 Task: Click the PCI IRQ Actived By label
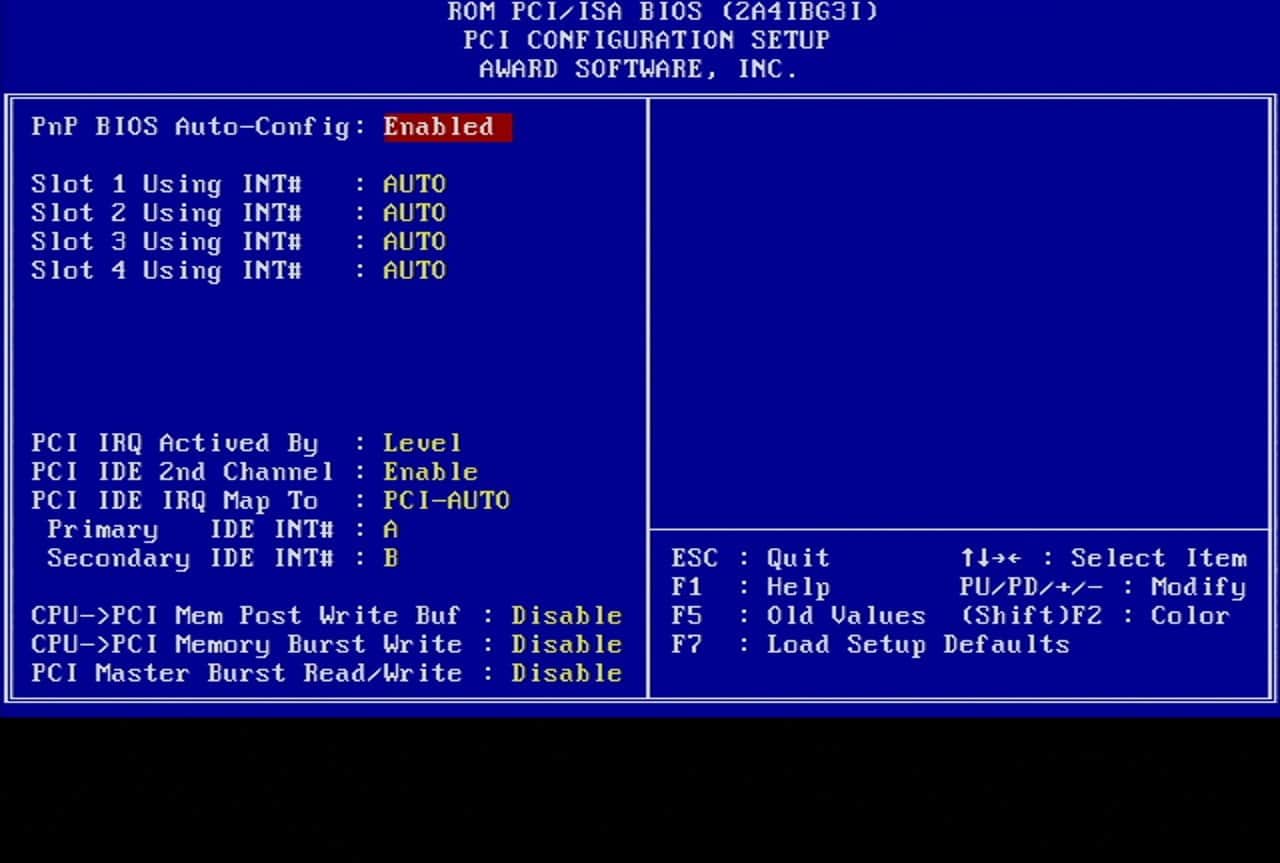175,444
